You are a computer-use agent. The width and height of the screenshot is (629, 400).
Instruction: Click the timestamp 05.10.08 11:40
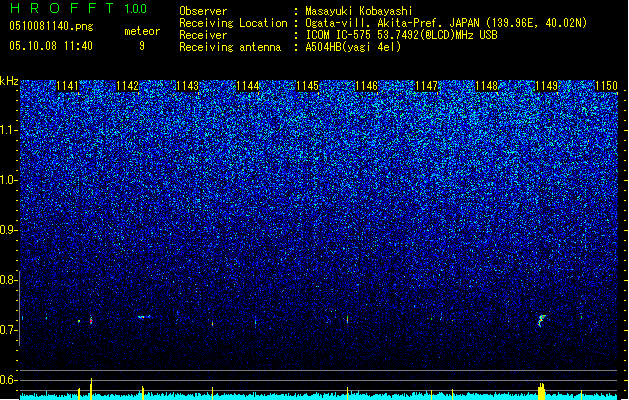click(51, 46)
